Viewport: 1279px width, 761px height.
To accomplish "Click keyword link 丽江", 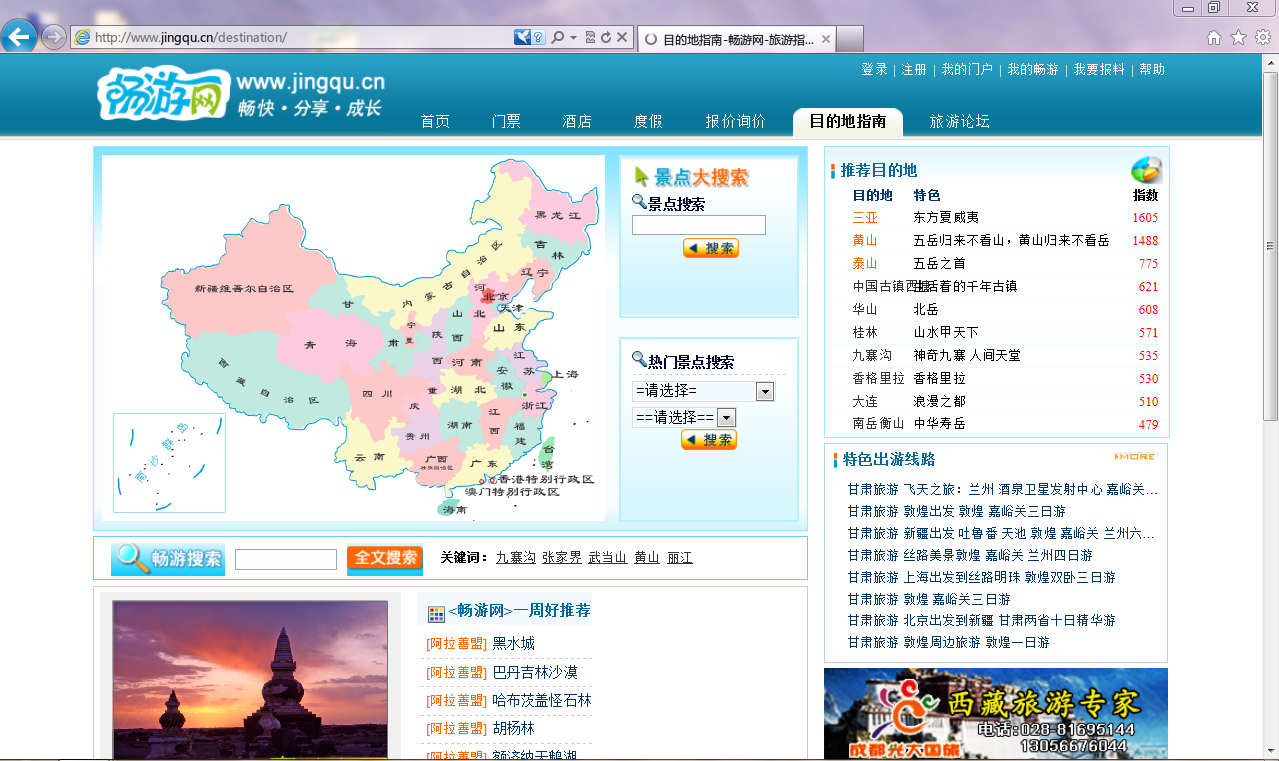I will [680, 557].
